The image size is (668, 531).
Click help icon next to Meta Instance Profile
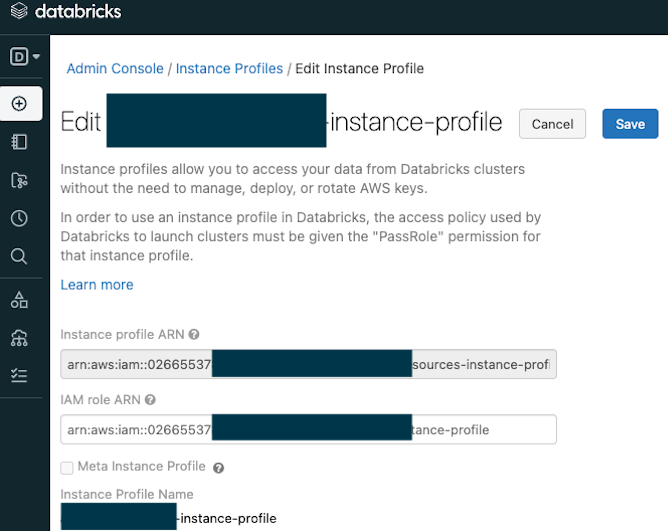click(219, 468)
